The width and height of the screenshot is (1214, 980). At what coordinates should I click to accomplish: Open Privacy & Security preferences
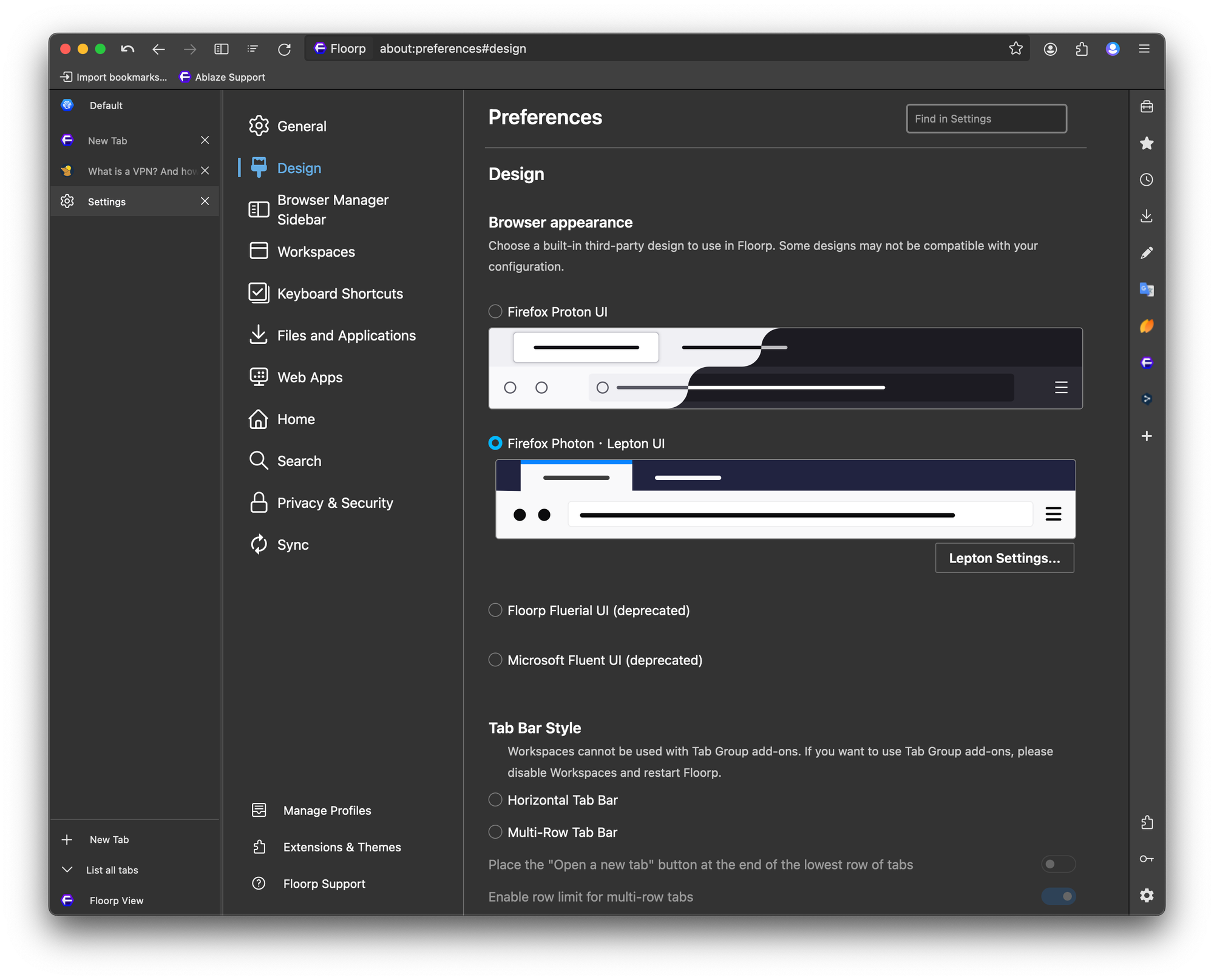[x=320, y=502]
